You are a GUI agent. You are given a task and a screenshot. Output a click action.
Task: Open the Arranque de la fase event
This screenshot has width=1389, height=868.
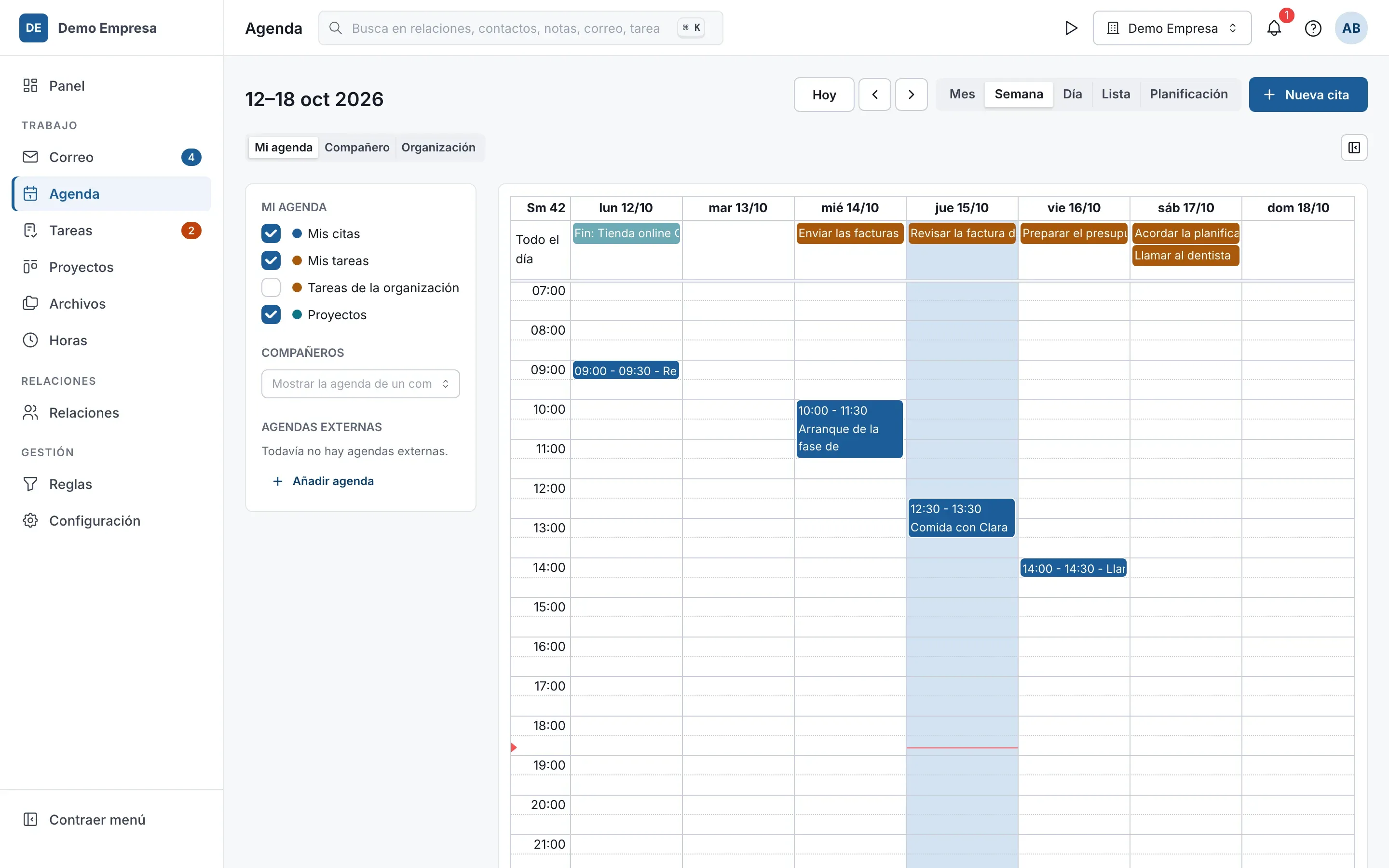(849, 429)
